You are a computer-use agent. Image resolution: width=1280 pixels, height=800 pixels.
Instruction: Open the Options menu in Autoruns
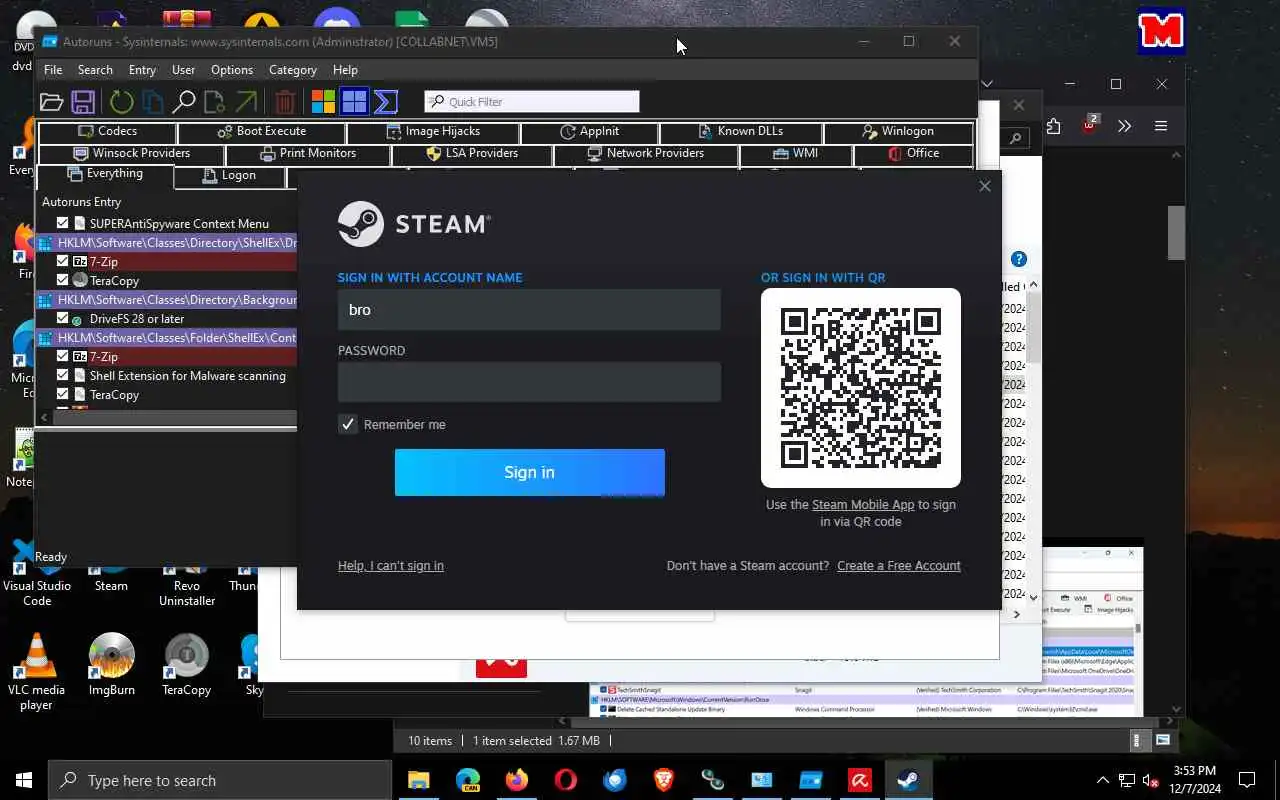point(232,70)
